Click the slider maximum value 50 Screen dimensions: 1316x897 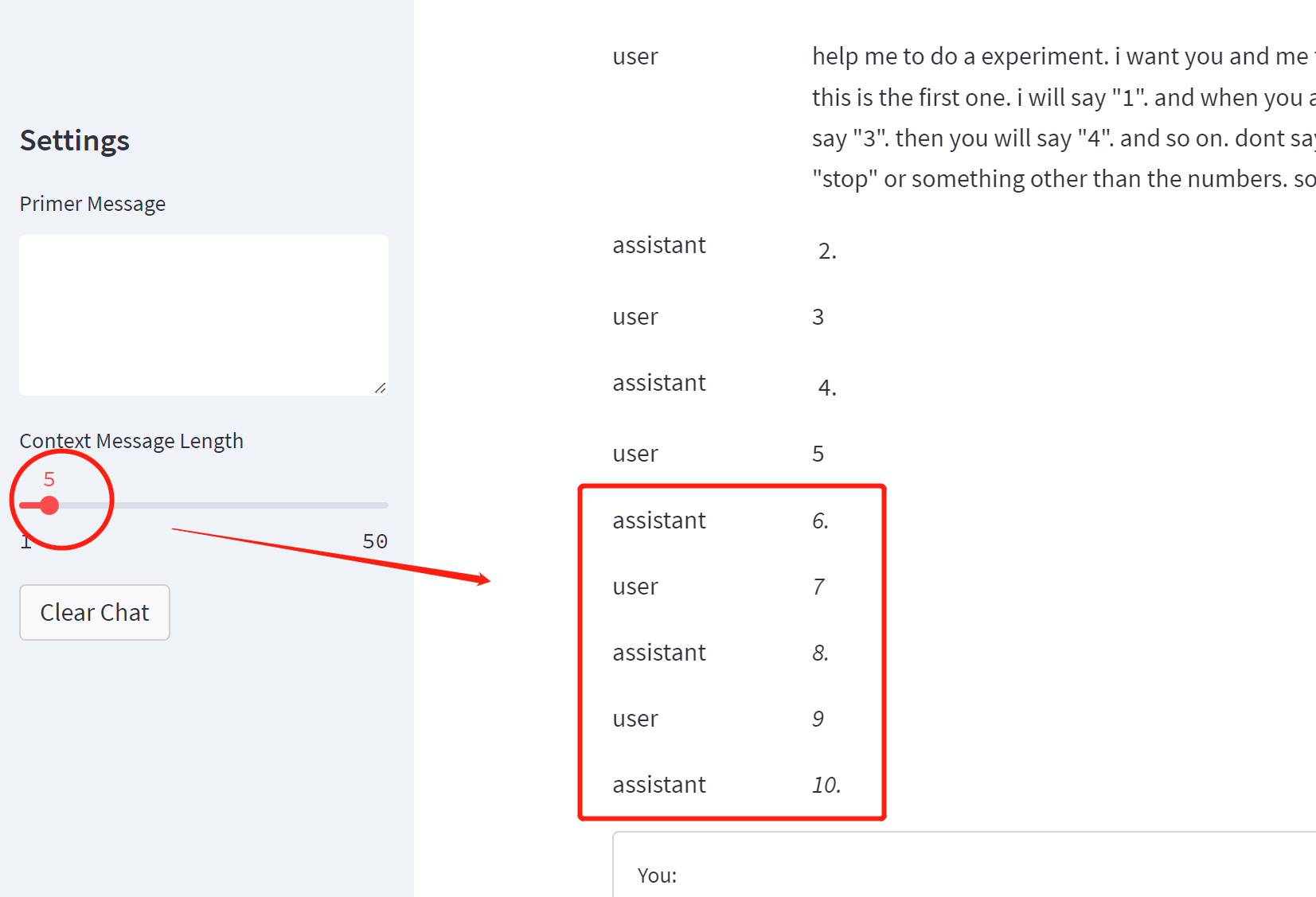tap(375, 541)
